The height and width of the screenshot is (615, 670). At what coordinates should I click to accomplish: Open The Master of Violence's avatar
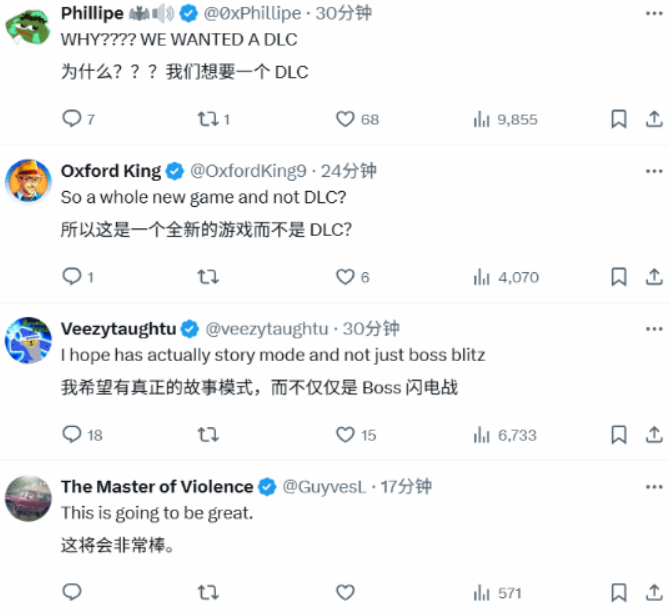[28, 498]
